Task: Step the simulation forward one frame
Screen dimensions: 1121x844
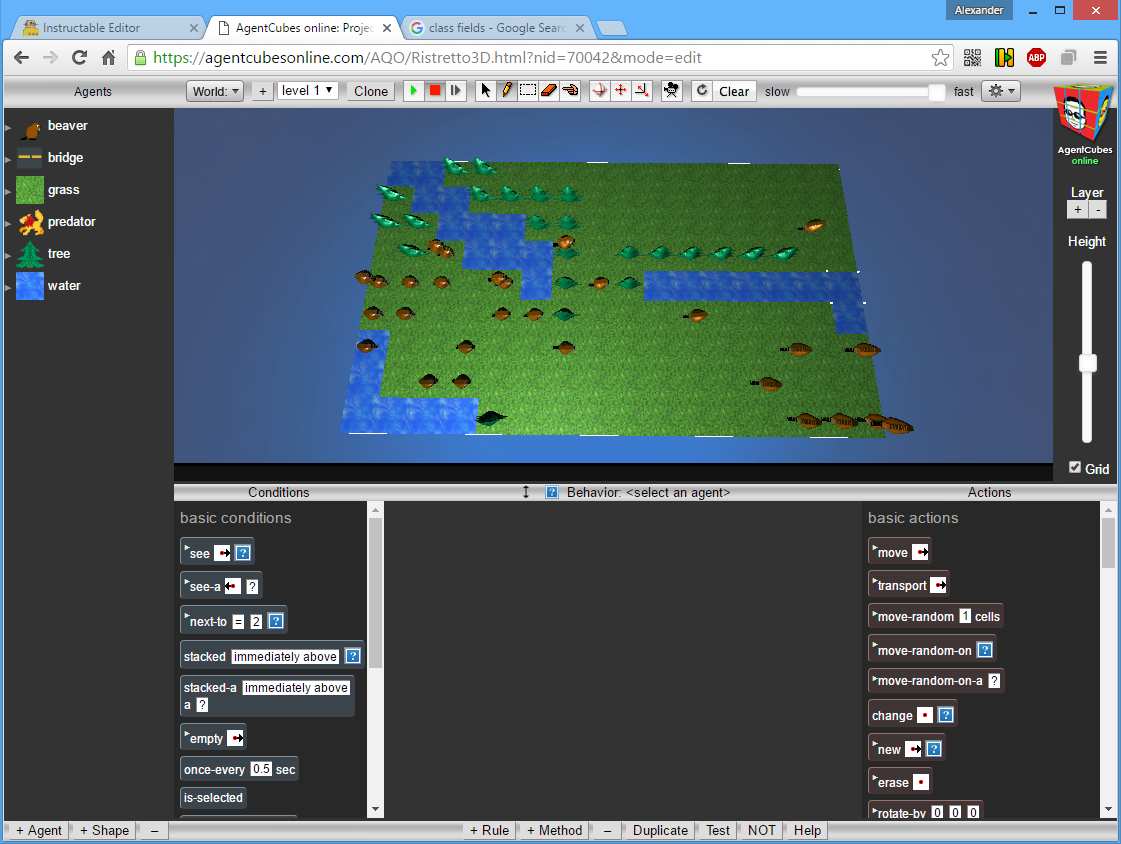Action: click(455, 91)
